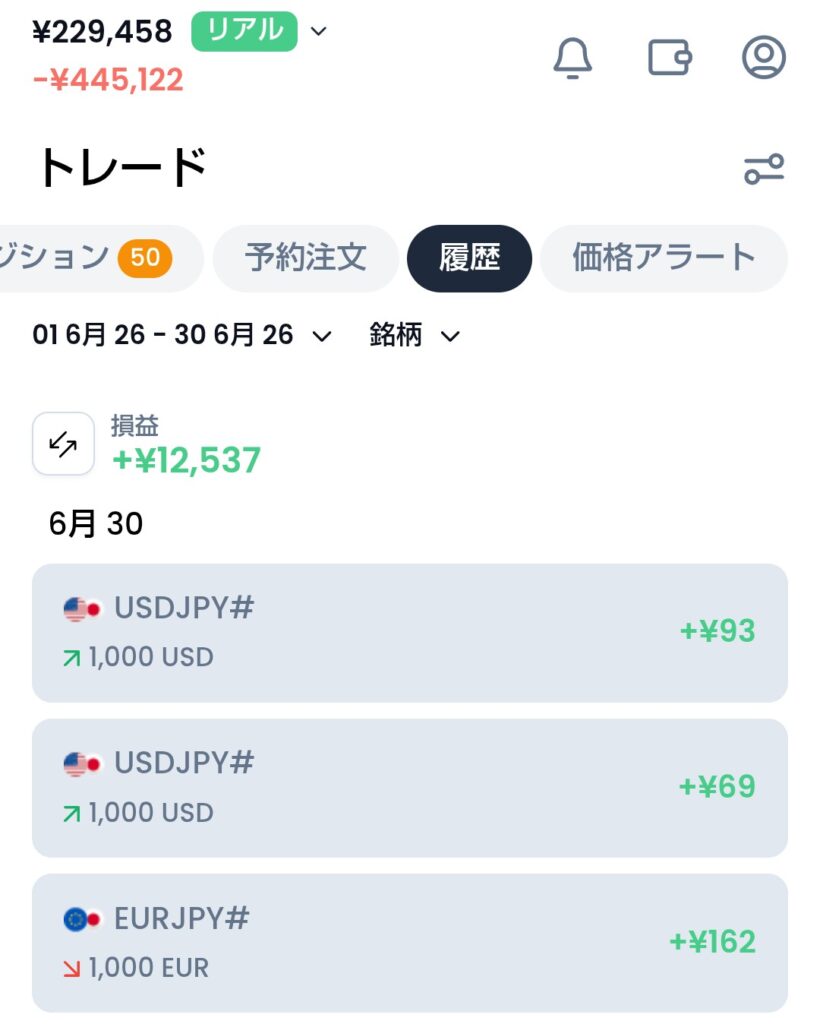The image size is (820, 1024).
Task: Toggle the リアル account badge
Action: tap(244, 31)
